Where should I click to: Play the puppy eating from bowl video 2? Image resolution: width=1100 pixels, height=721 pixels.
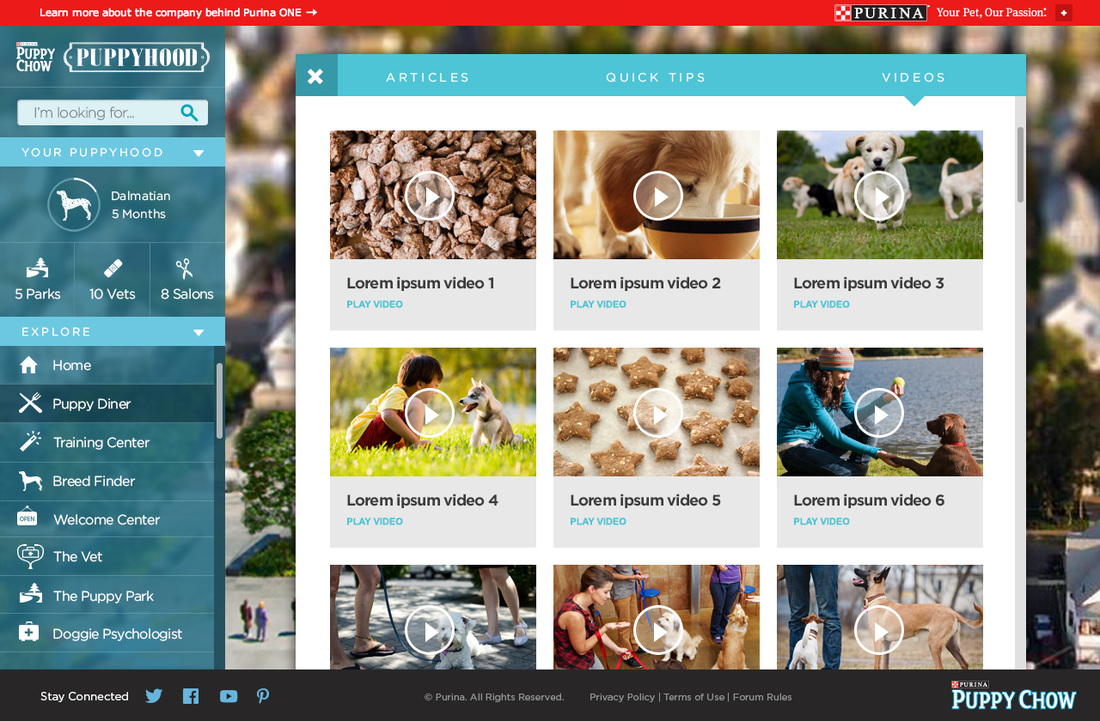click(x=658, y=196)
